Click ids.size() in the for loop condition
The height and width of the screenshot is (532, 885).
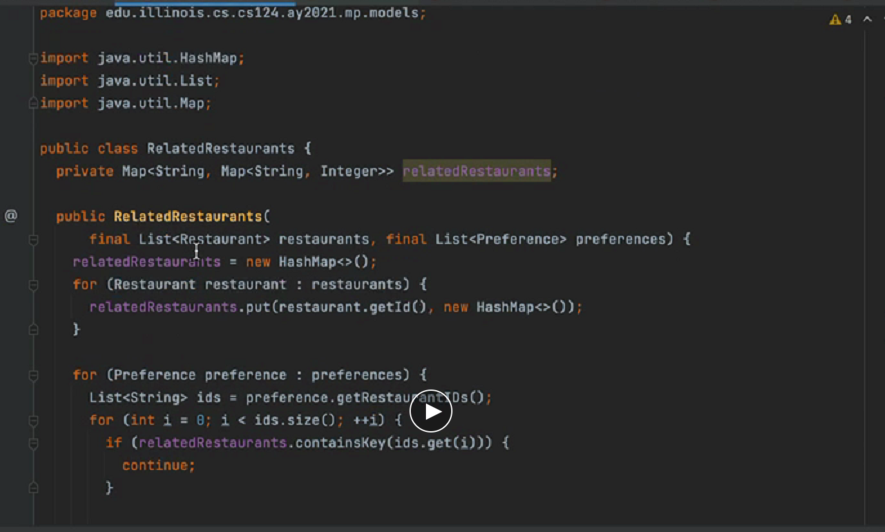pyautogui.click(x=295, y=420)
